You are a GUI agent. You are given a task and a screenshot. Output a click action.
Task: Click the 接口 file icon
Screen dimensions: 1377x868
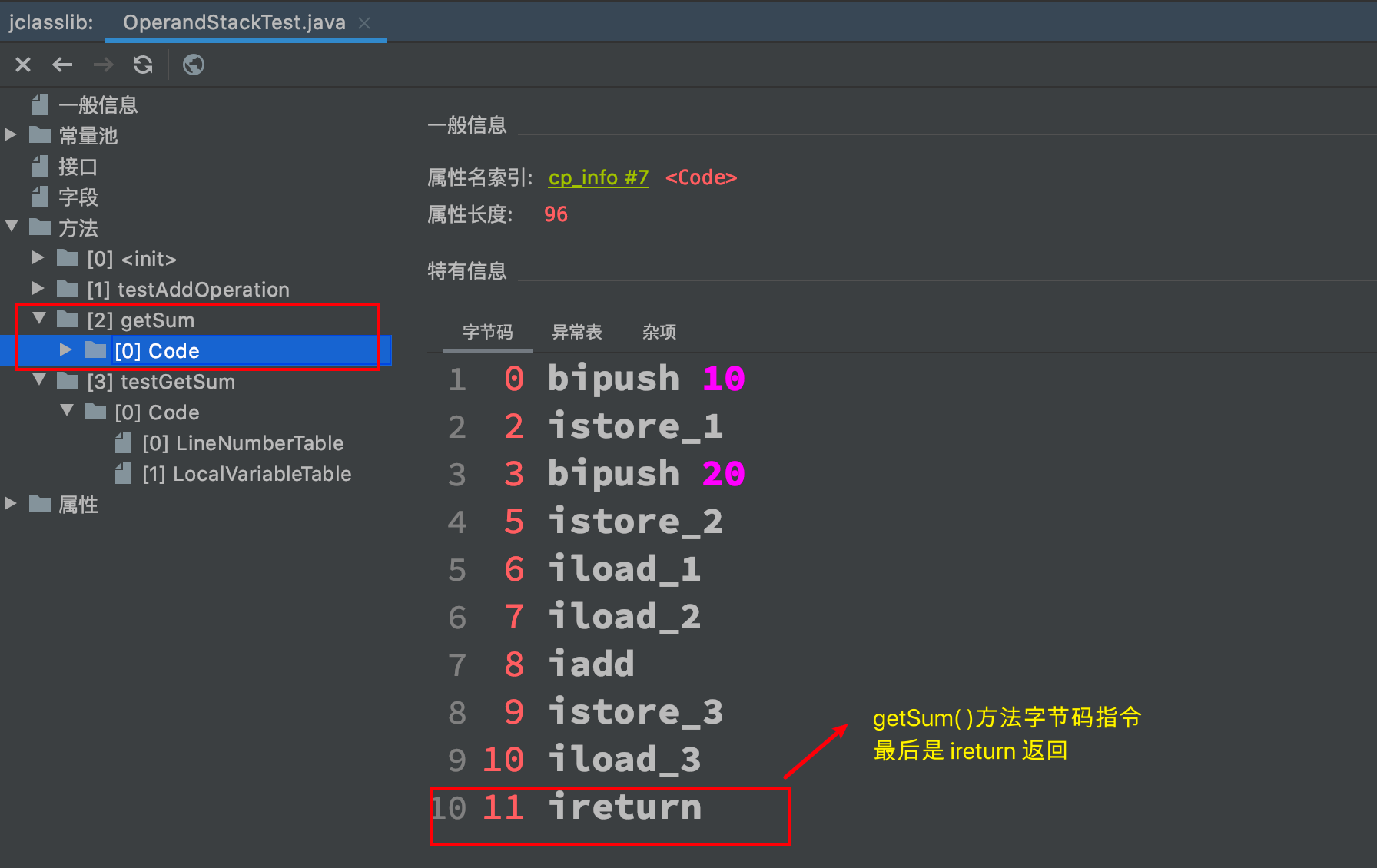click(x=40, y=166)
